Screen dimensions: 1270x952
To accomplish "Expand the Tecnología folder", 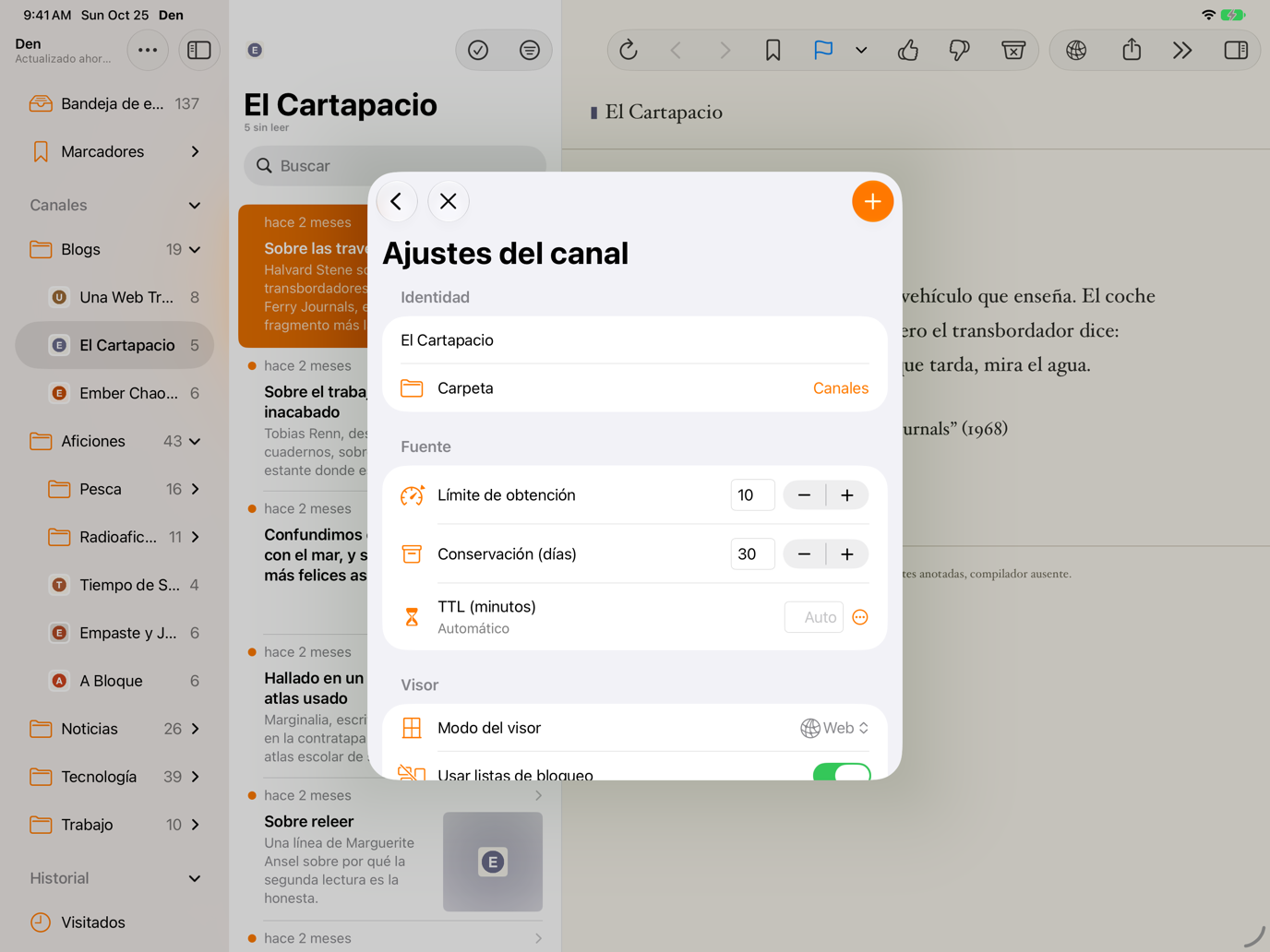I will pos(195,777).
